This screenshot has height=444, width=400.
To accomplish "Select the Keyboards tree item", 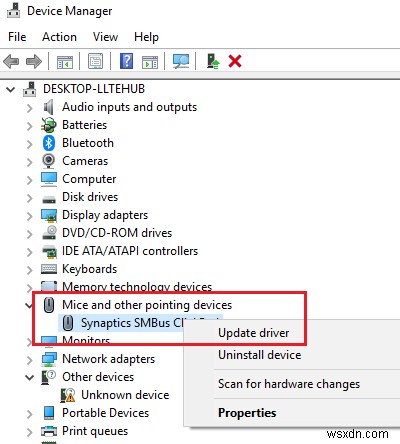I will point(90,269).
